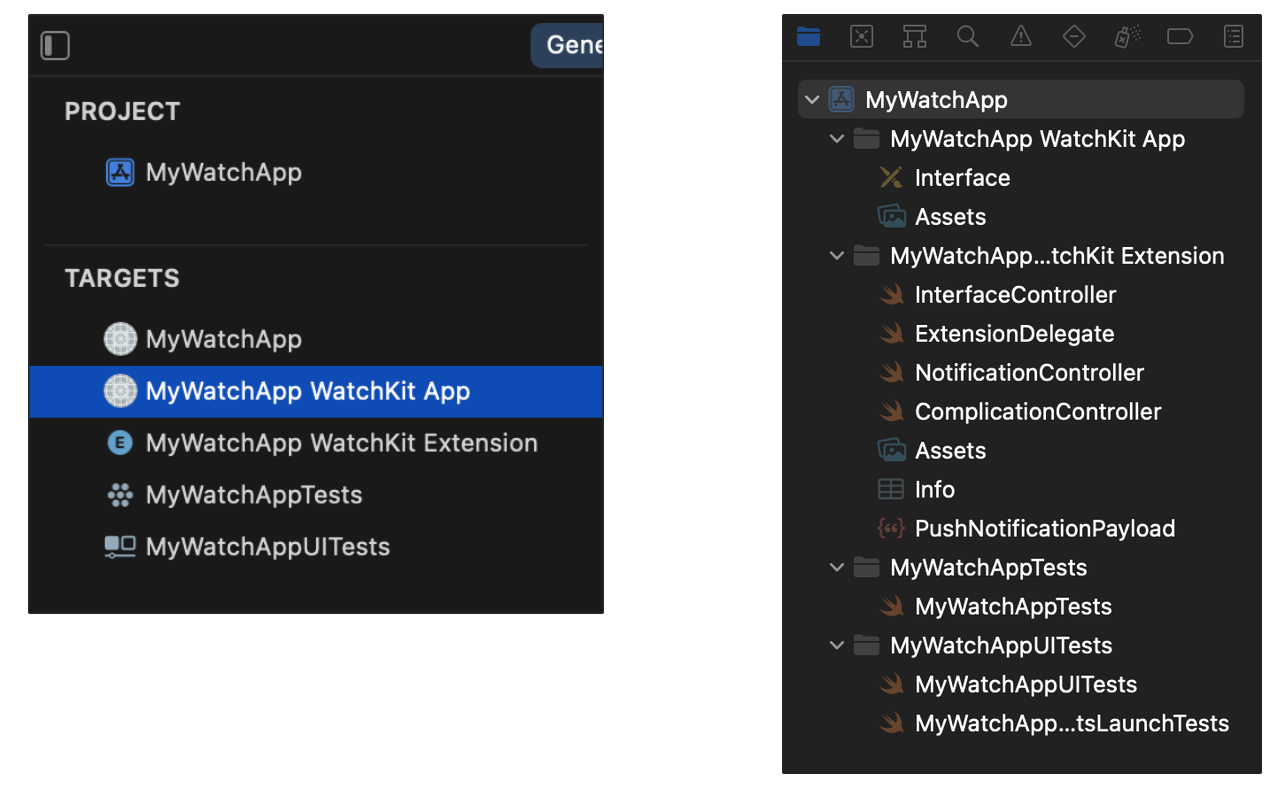
Task: Open the Source Control navigator icon
Action: pos(861,37)
